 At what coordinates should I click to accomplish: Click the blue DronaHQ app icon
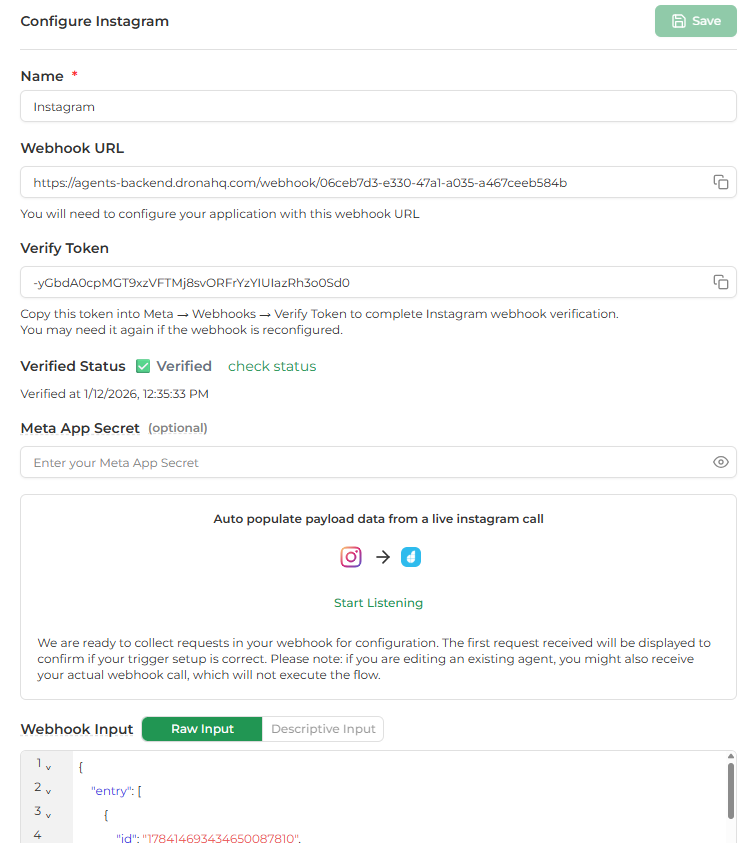click(411, 556)
